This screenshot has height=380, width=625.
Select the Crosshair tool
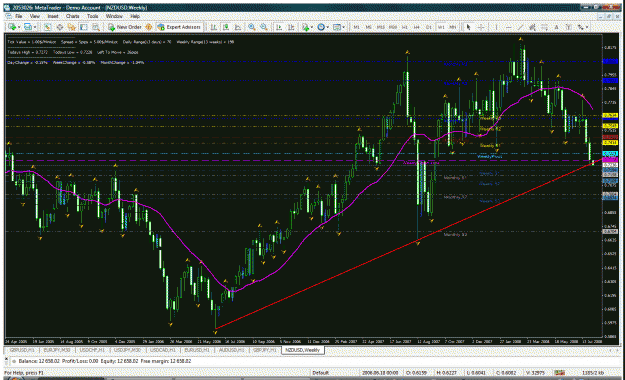pyautogui.click(x=481, y=27)
